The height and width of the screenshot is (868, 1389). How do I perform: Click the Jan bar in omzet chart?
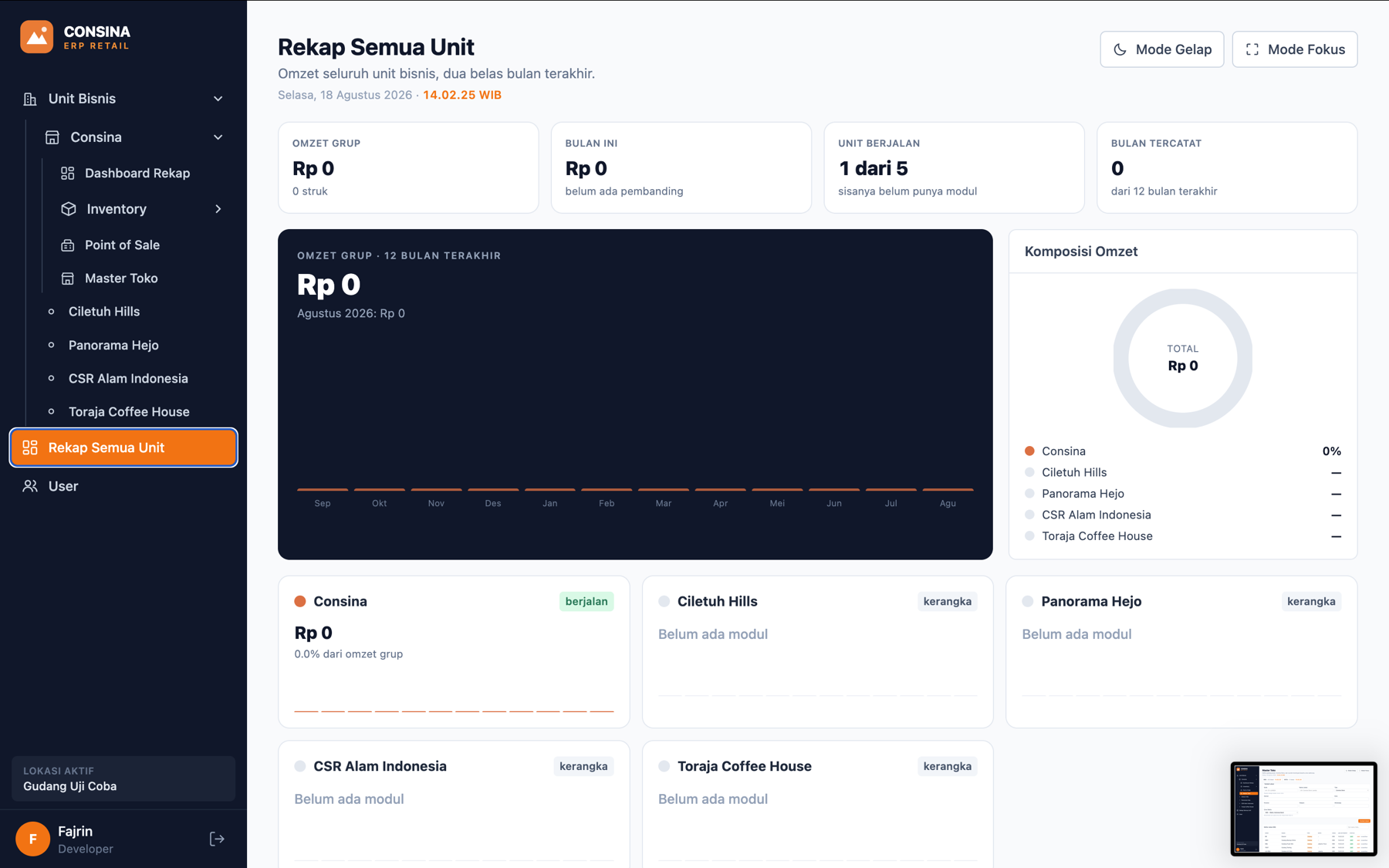click(x=550, y=489)
